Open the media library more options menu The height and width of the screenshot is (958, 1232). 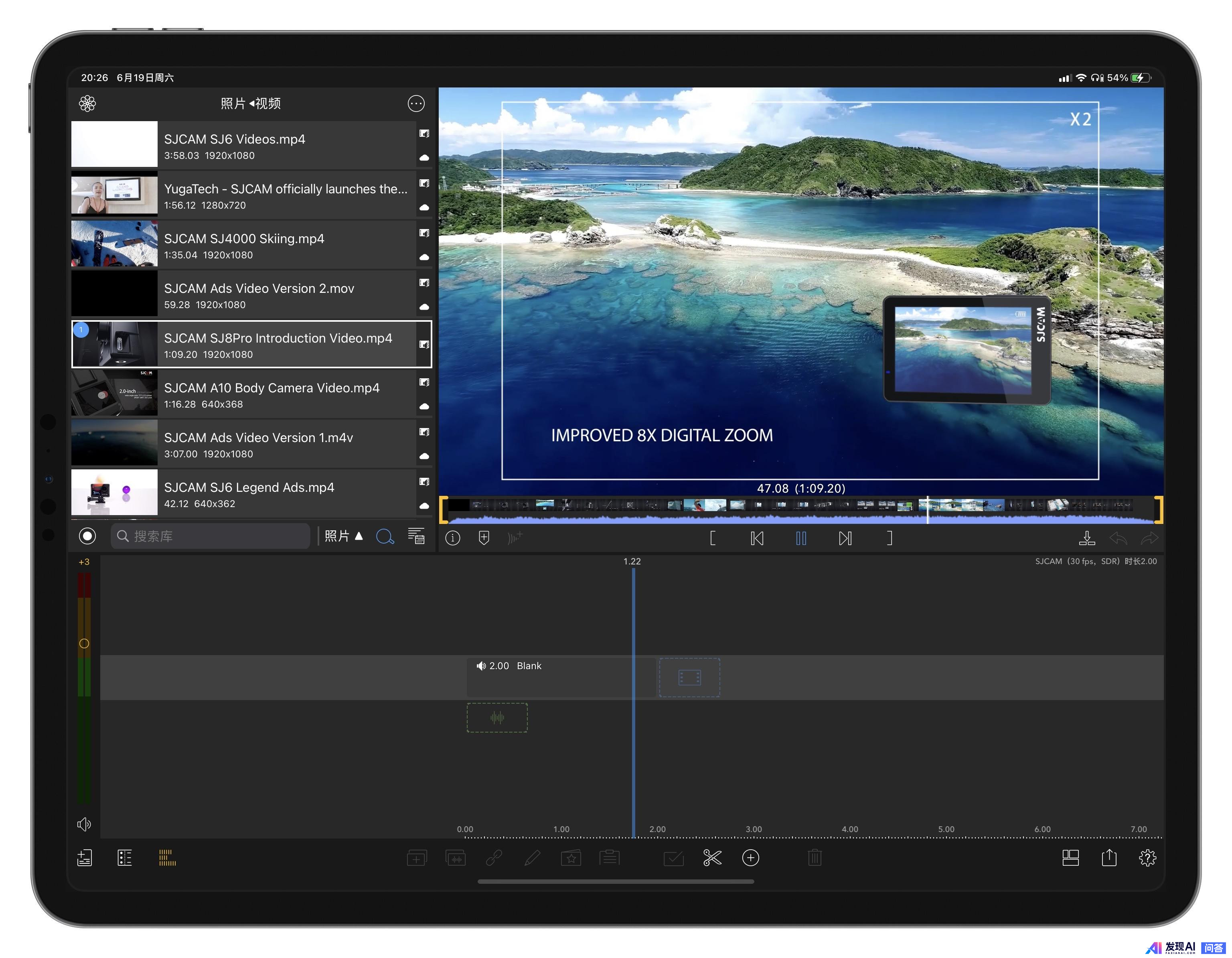(416, 103)
